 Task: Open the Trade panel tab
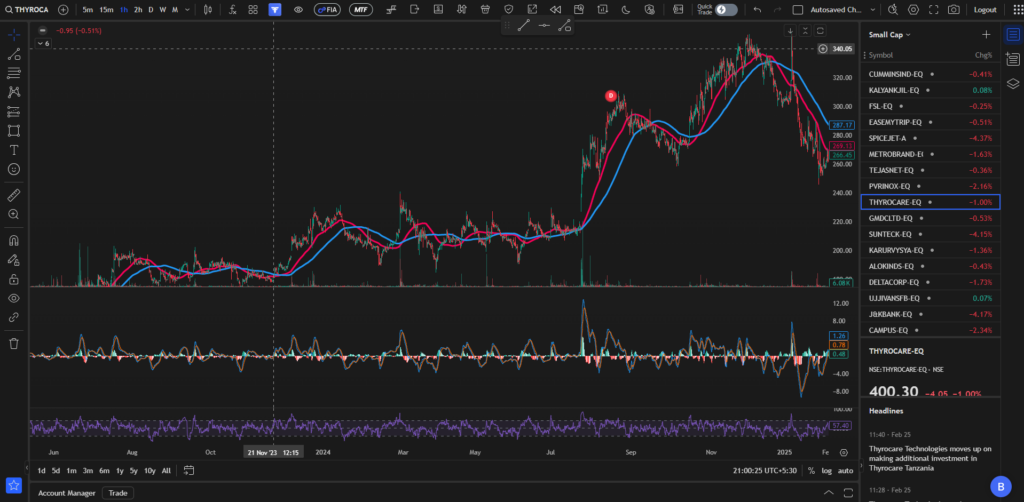click(118, 493)
